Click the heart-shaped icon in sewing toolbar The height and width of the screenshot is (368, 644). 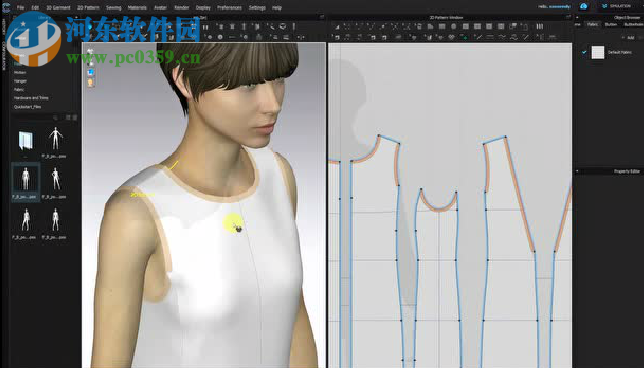[x=451, y=37]
